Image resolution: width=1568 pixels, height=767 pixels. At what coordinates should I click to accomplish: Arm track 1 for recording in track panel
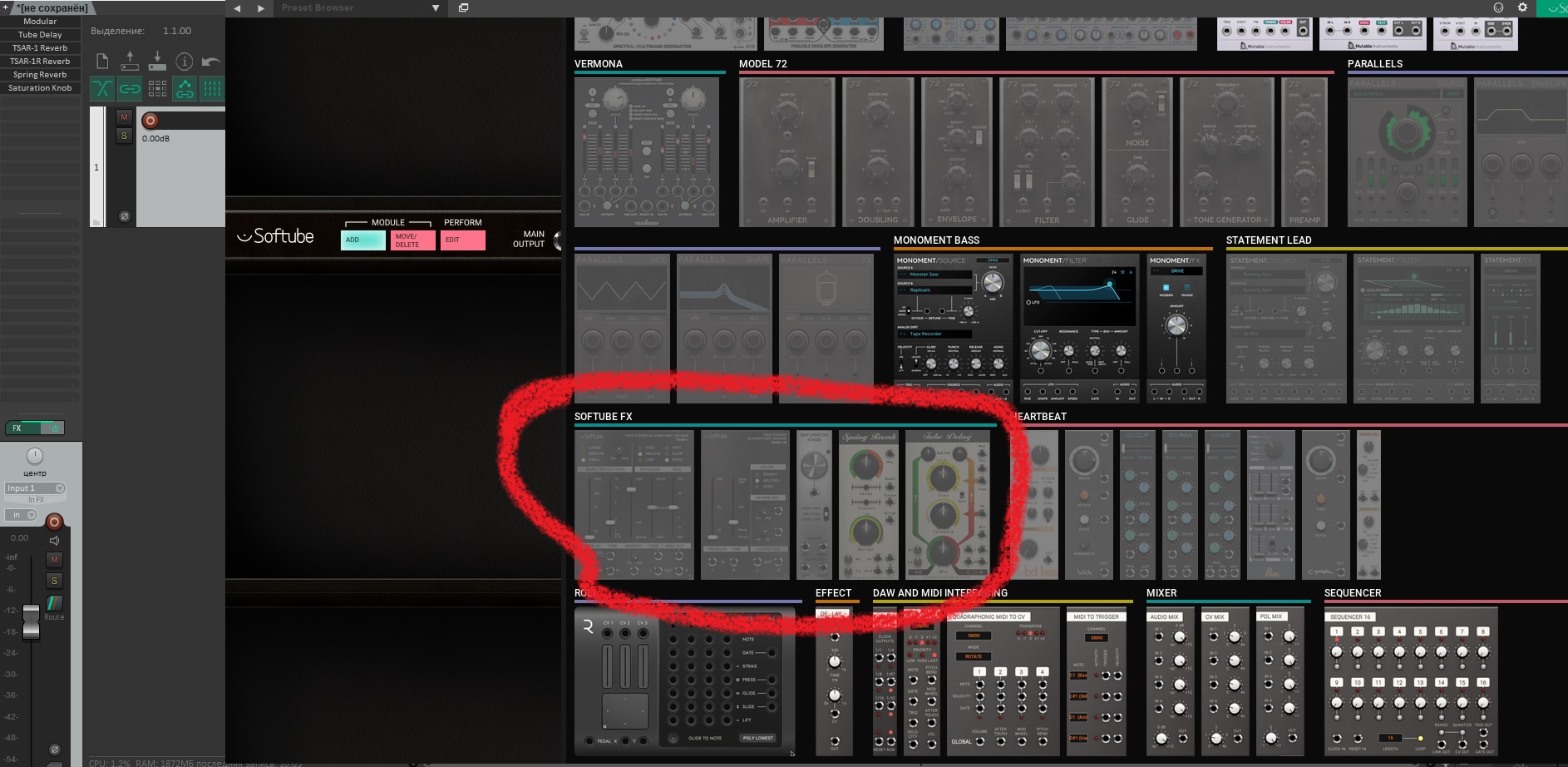[150, 120]
